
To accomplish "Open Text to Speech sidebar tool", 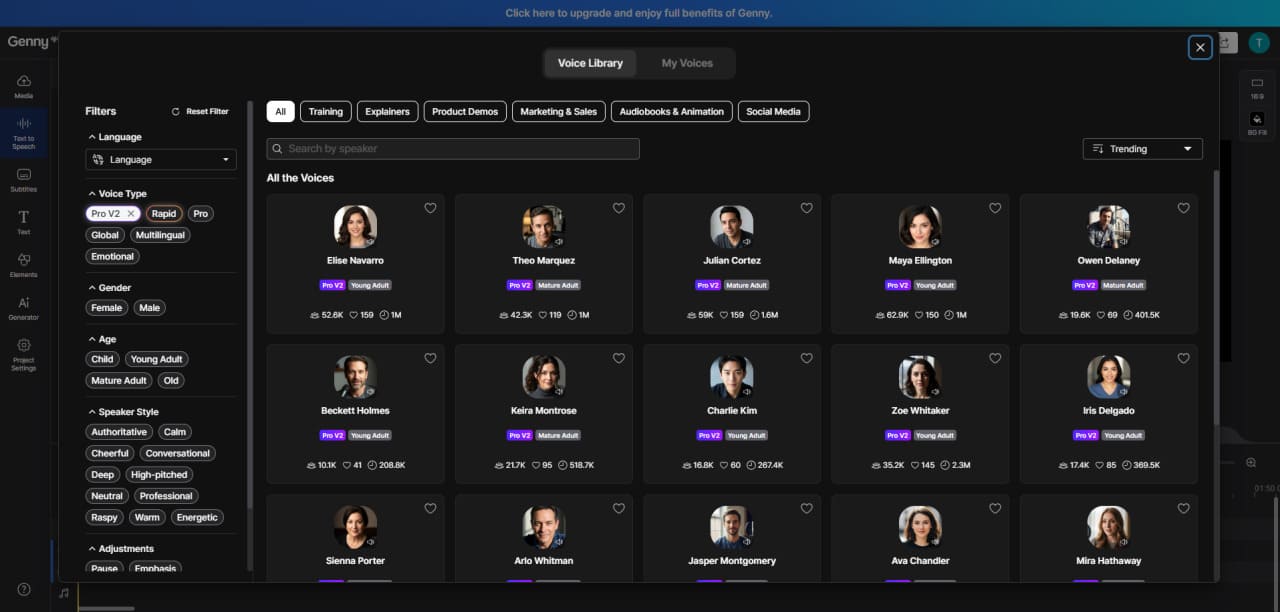I will pyautogui.click(x=24, y=134).
